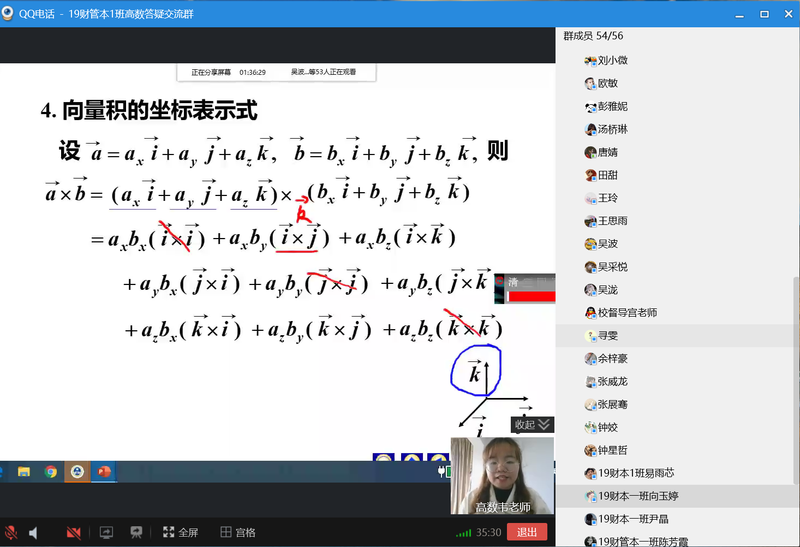This screenshot has height=547, width=800.
Task: Click PowerPoint icon in shared taskbar
Action: tap(104, 471)
